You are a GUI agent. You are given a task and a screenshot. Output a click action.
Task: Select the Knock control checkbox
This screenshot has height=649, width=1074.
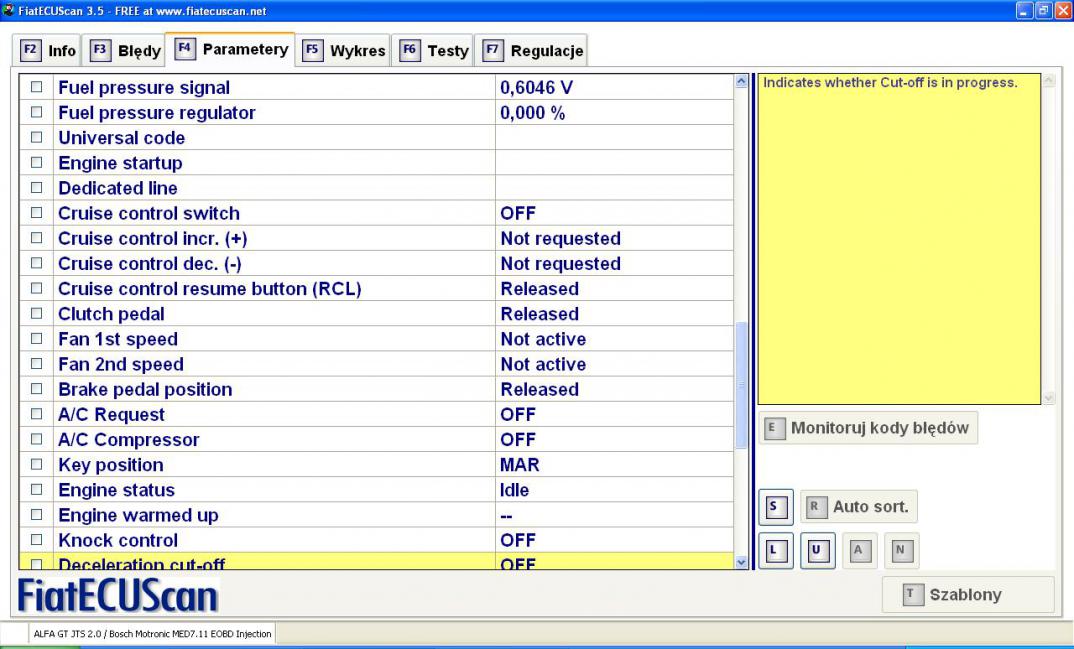[x=37, y=541]
